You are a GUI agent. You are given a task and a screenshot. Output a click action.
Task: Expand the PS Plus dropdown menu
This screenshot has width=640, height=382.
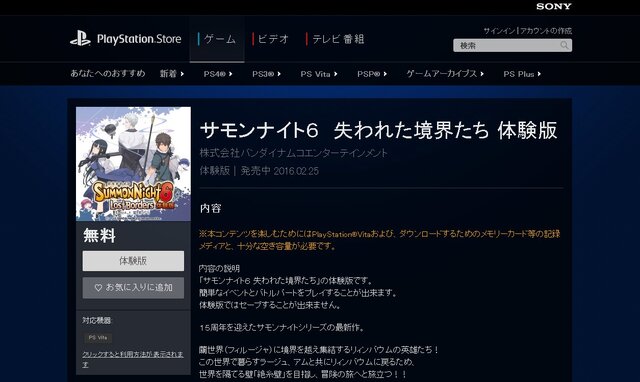click(x=522, y=74)
